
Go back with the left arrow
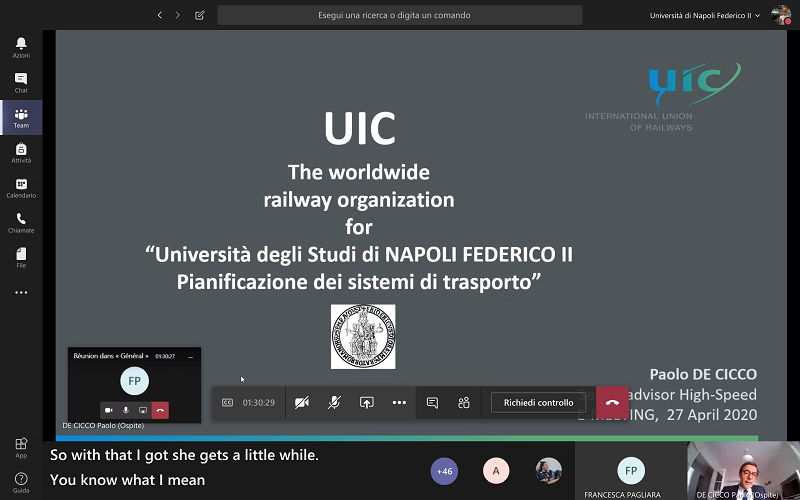(x=160, y=15)
